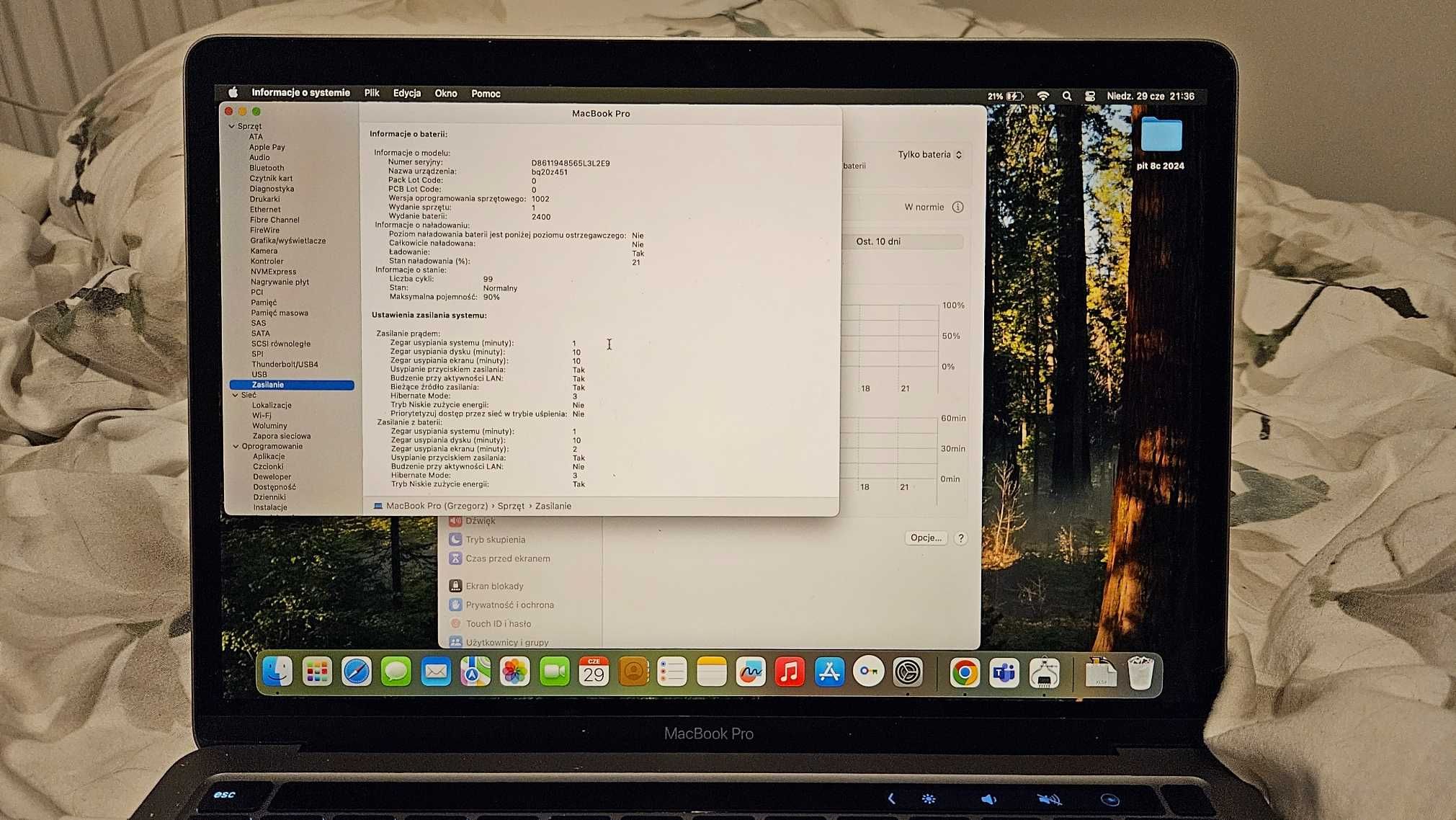Open the Trash in the Dock
The width and height of the screenshot is (1456, 820).
tap(1140, 673)
